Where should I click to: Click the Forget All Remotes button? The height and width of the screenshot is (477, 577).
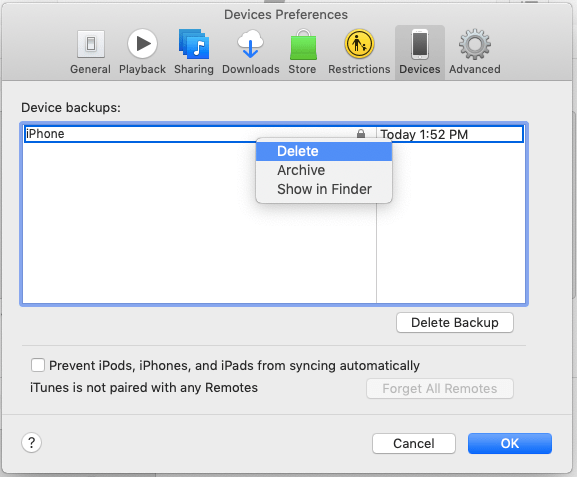pyautogui.click(x=440, y=389)
